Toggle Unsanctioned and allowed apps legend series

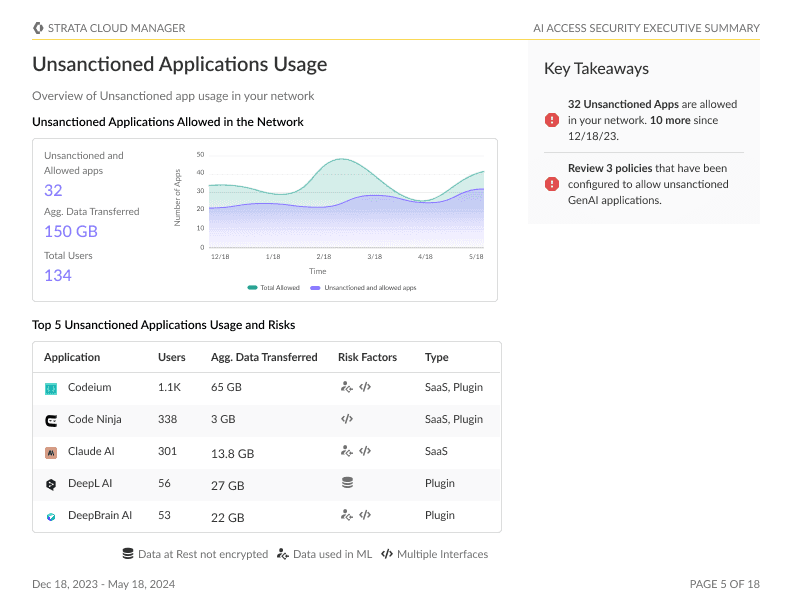tap(362, 287)
